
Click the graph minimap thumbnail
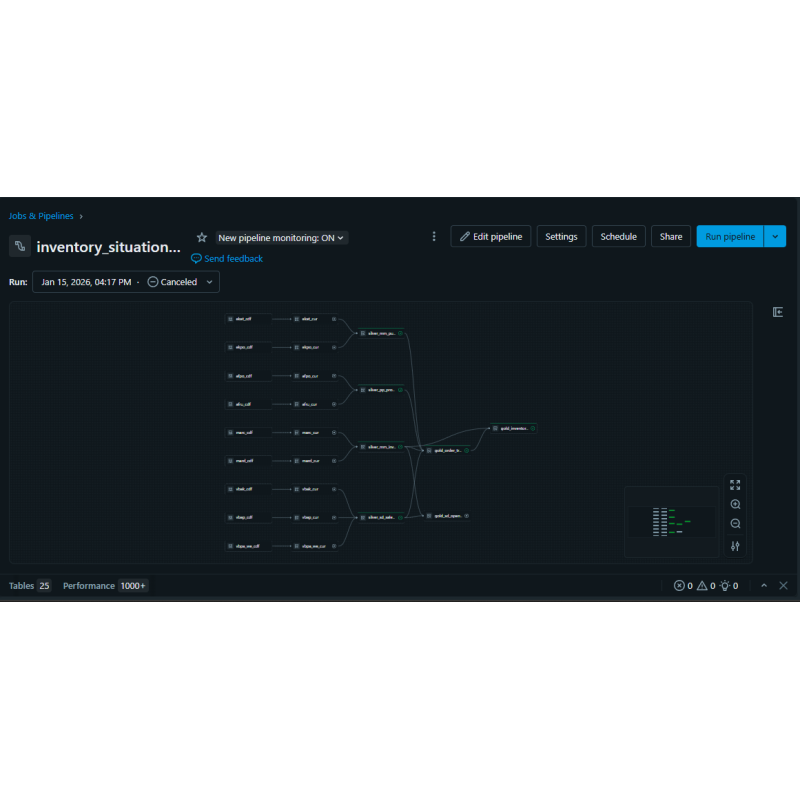[672, 521]
